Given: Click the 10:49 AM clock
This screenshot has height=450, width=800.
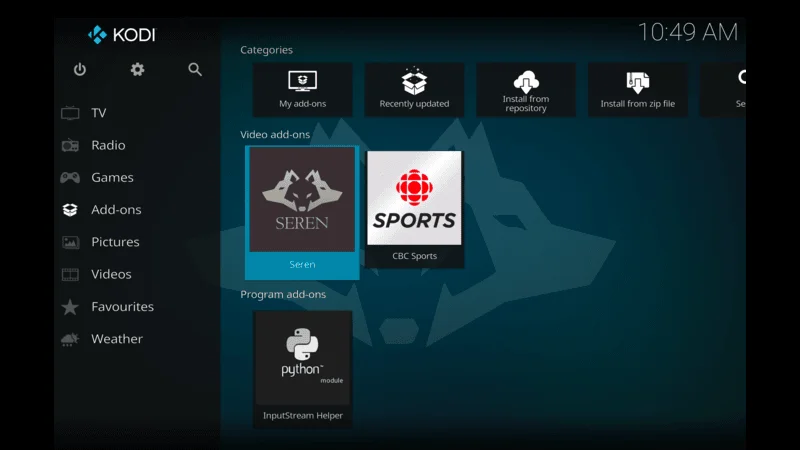Looking at the screenshot, I should (x=688, y=33).
